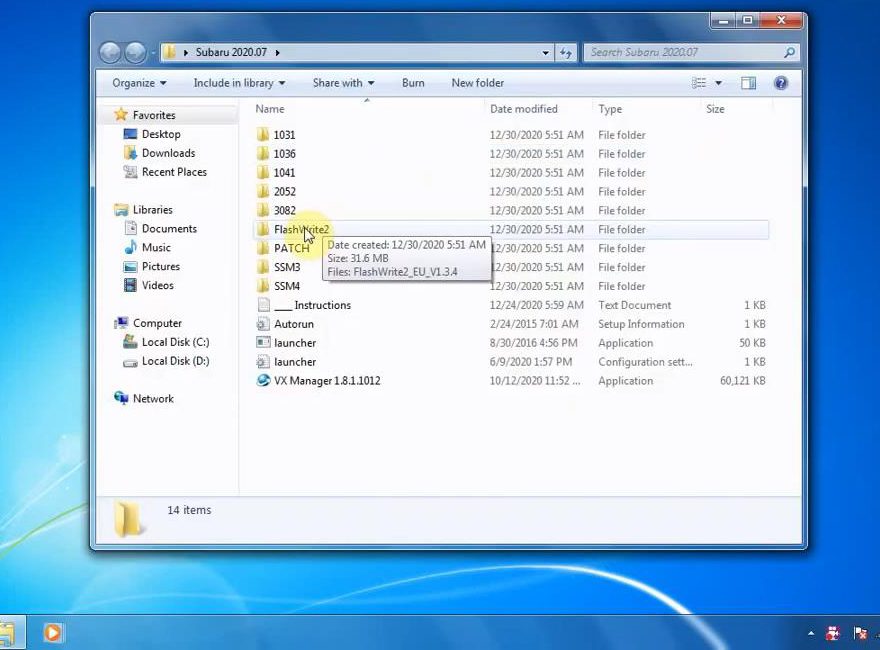The height and width of the screenshot is (650, 880).
Task: Click the Action Center flag tray icon
Action: point(860,634)
